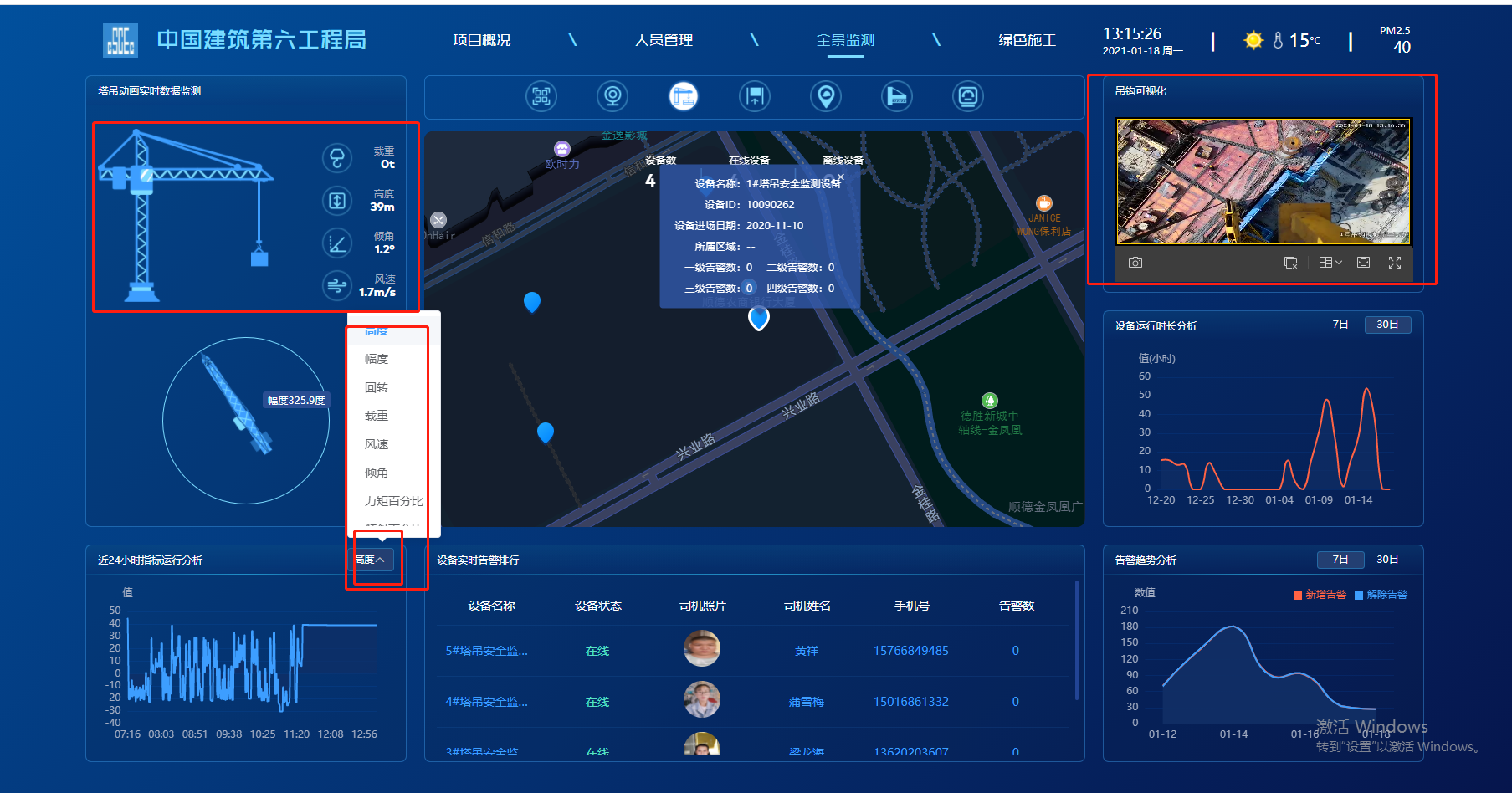Click the PM2.5 value 40
Image resolution: width=1512 pixels, height=793 pixels.
1402,48
